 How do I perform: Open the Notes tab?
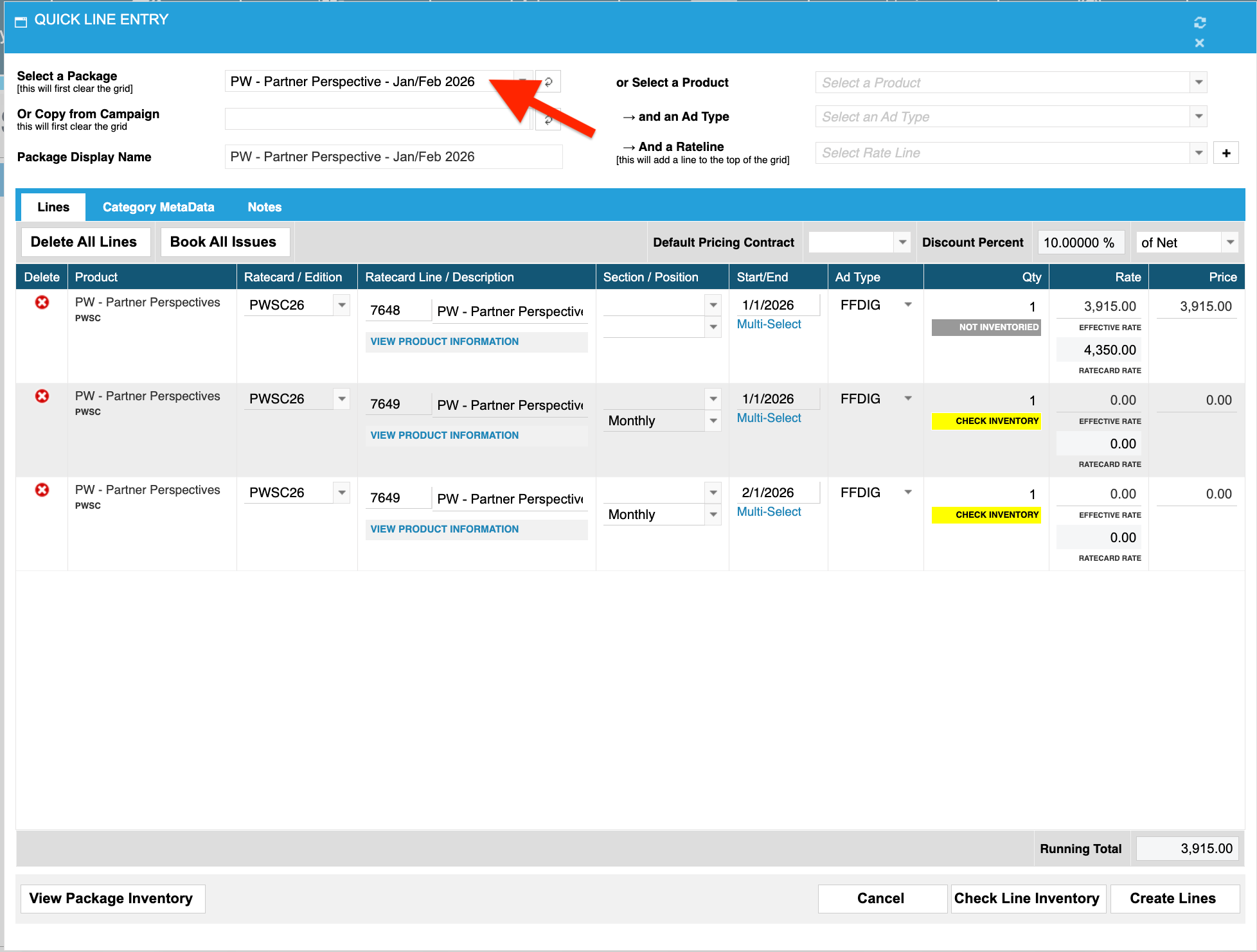tap(264, 207)
